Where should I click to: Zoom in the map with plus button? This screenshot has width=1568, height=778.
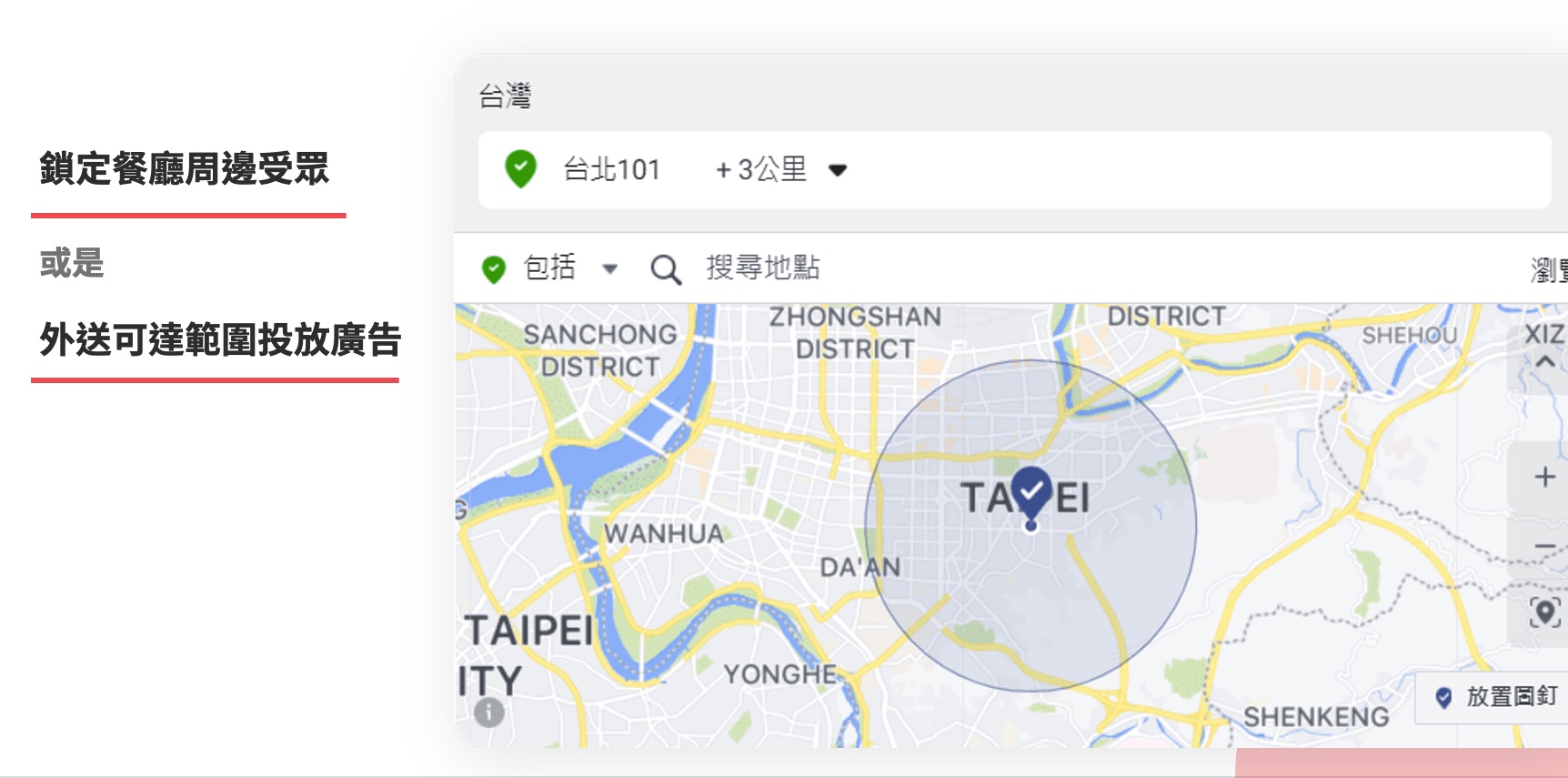[x=1544, y=476]
